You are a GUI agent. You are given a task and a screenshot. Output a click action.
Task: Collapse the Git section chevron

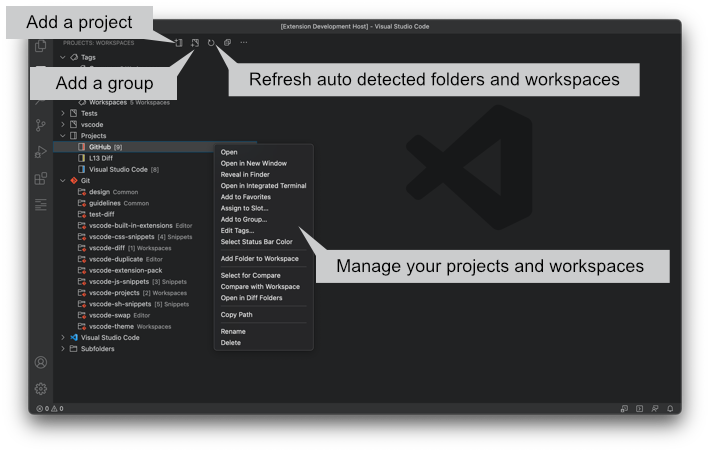pos(63,181)
